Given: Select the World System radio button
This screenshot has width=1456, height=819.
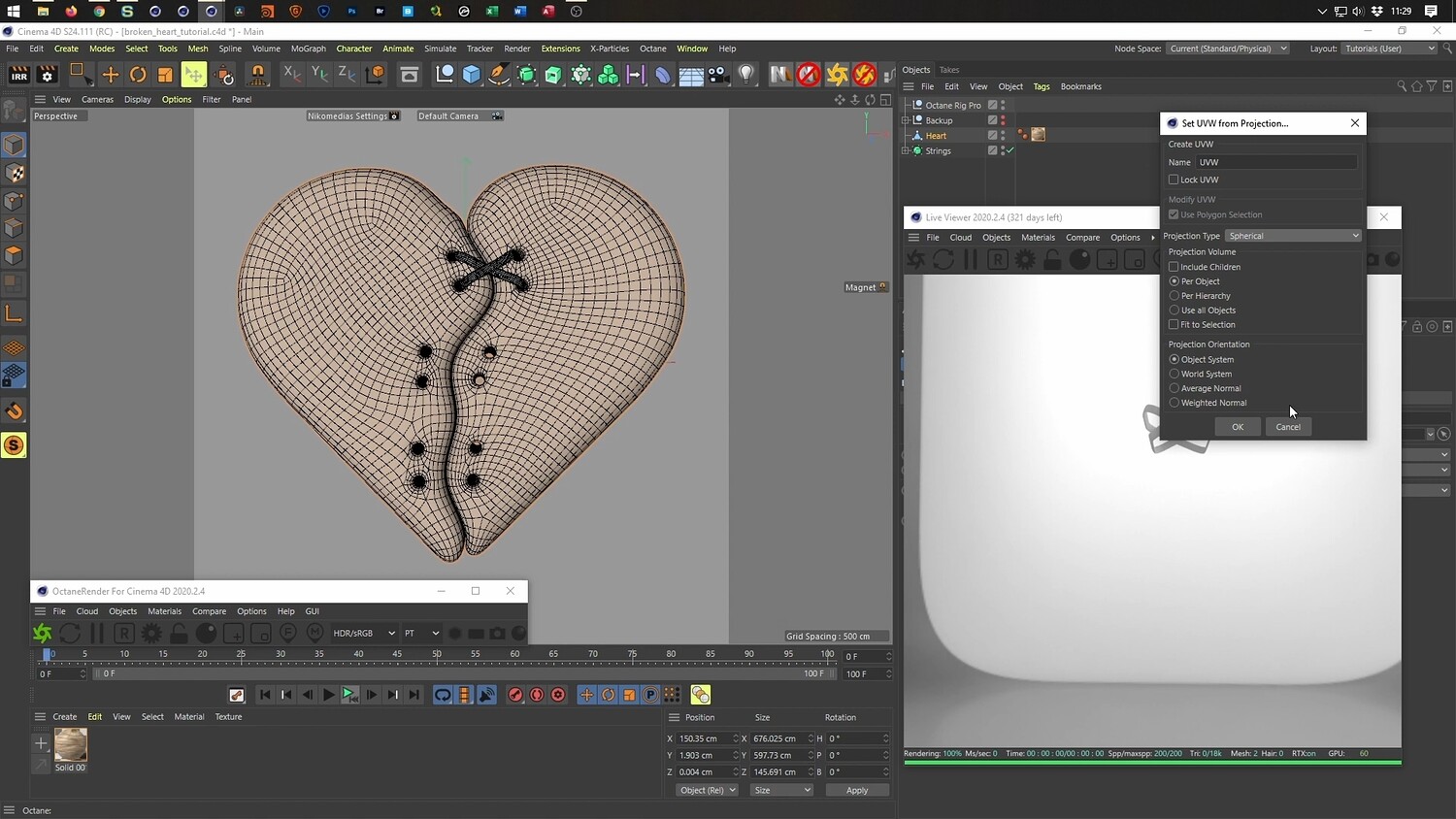Looking at the screenshot, I should 1175,374.
